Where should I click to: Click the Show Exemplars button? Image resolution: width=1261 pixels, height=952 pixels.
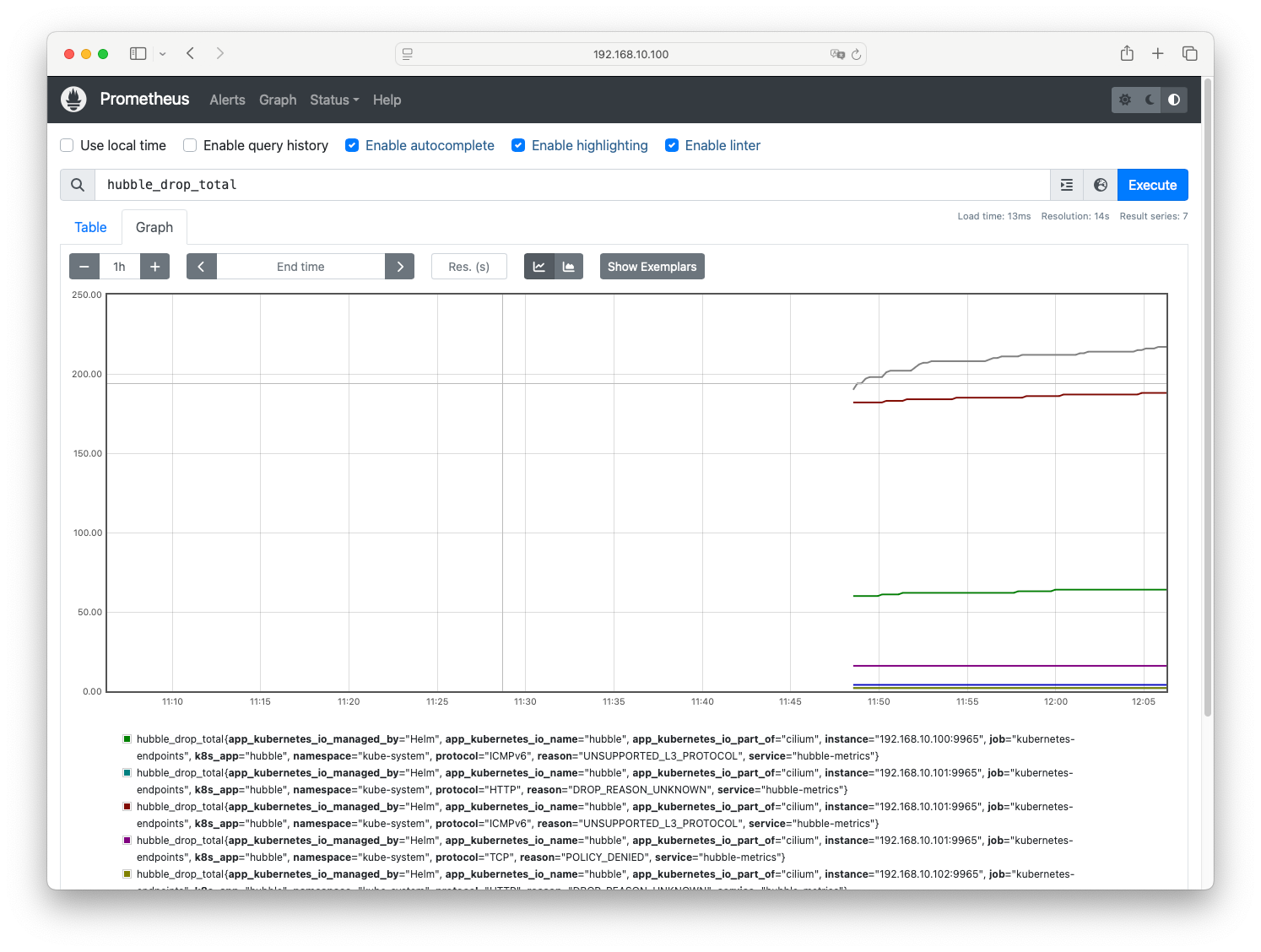(x=652, y=267)
